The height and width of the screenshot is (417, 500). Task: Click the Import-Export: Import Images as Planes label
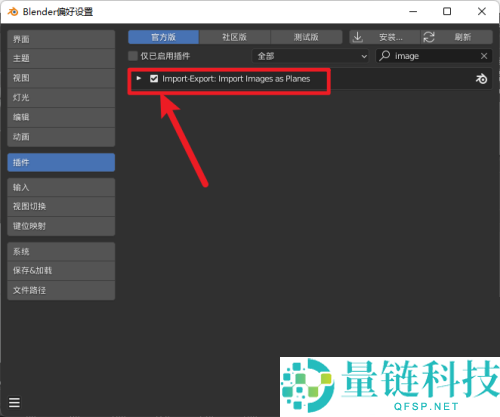pyautogui.click(x=236, y=79)
